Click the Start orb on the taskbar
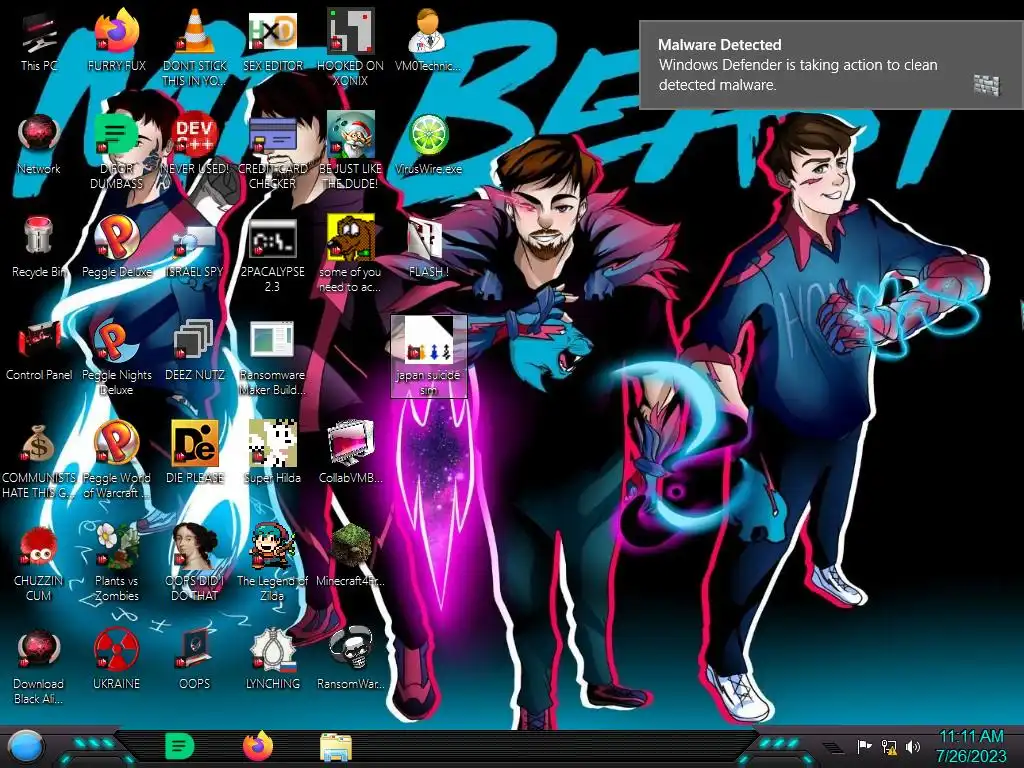Viewport: 1024px width, 768px height. click(x=26, y=748)
